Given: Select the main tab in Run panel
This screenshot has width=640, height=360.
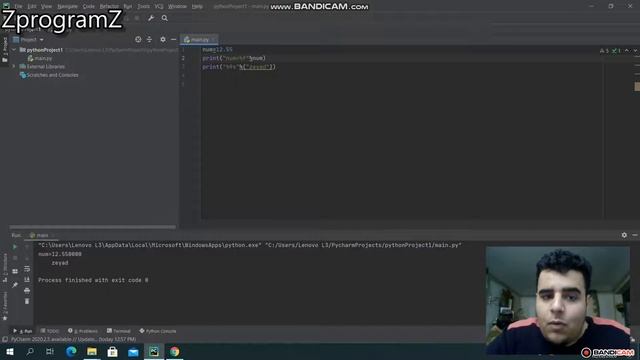Looking at the screenshot, I should click(x=42, y=235).
